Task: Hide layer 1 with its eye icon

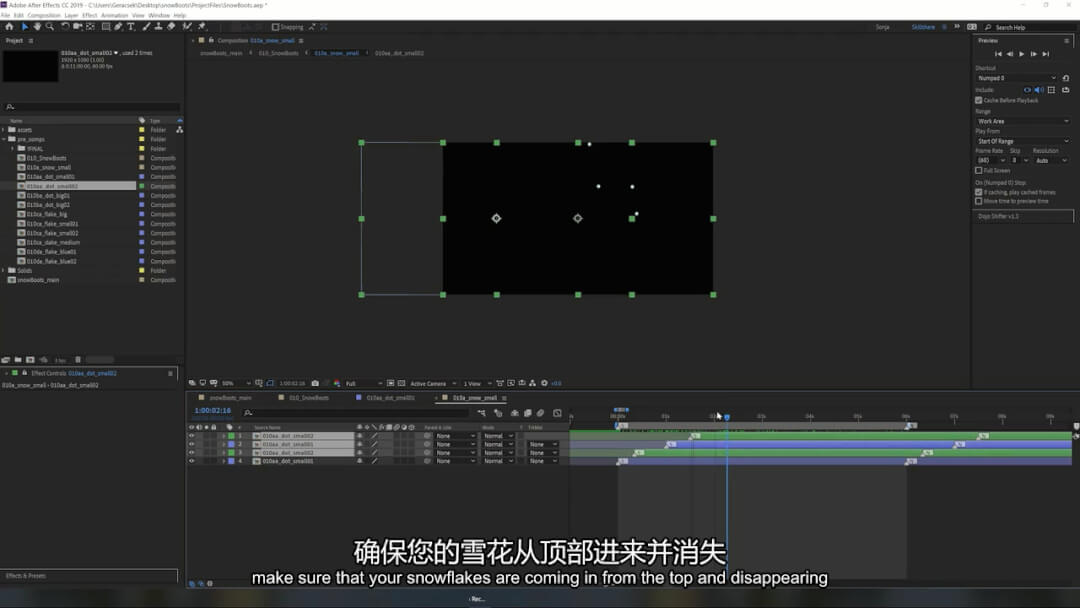Action: pos(191,436)
